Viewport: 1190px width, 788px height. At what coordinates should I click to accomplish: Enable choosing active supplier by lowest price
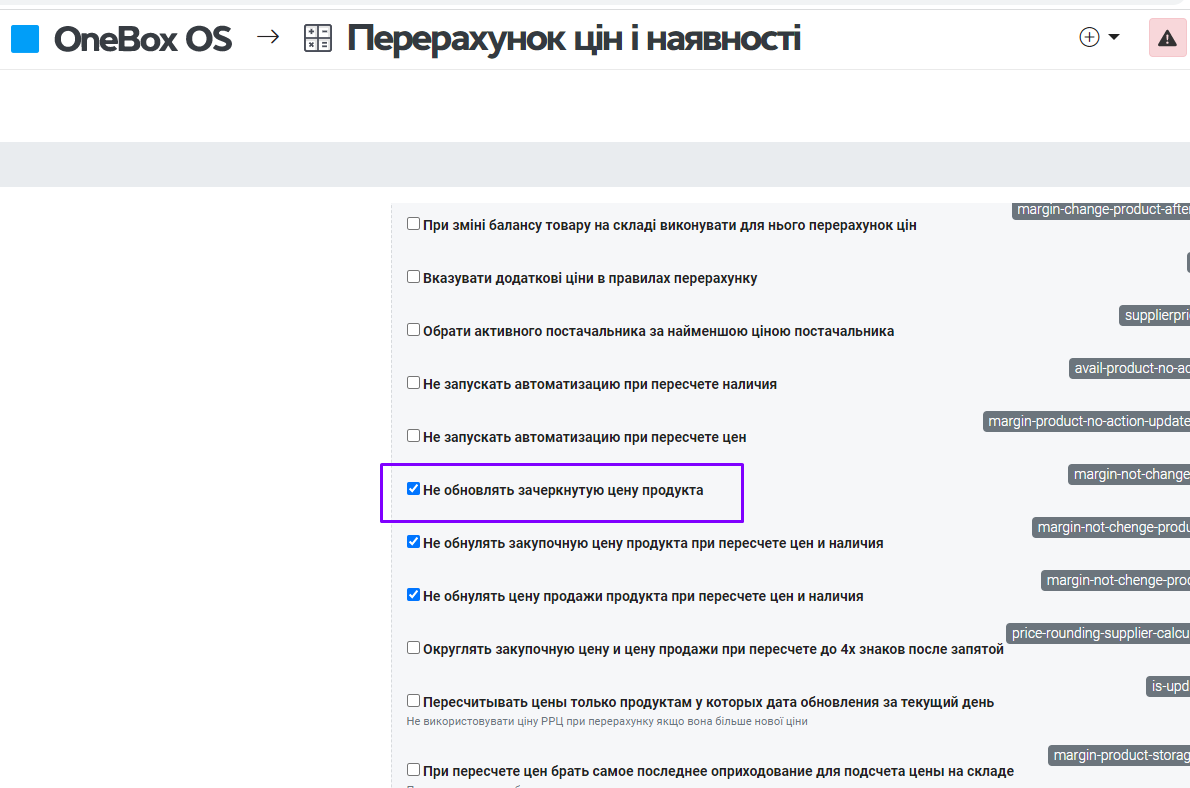pos(413,330)
